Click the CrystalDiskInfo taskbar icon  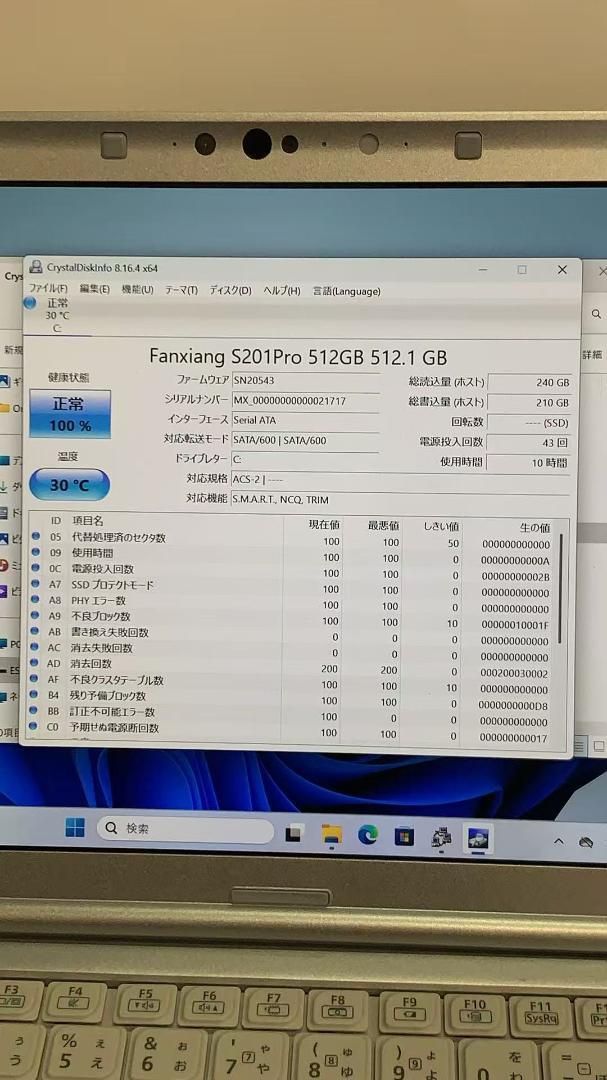click(x=477, y=839)
